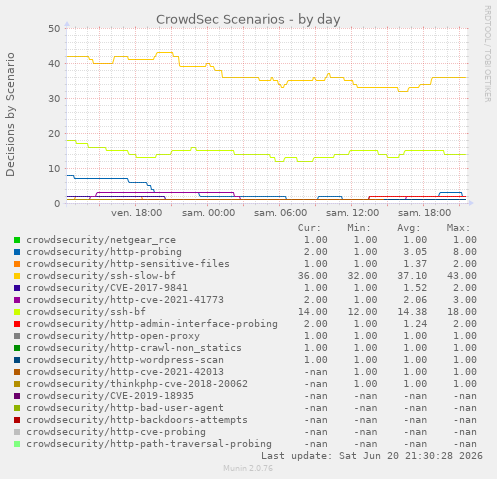Select the crowdsecurity/CVE-2017-9841 label
The width and height of the screenshot is (497, 479).
coord(107,288)
